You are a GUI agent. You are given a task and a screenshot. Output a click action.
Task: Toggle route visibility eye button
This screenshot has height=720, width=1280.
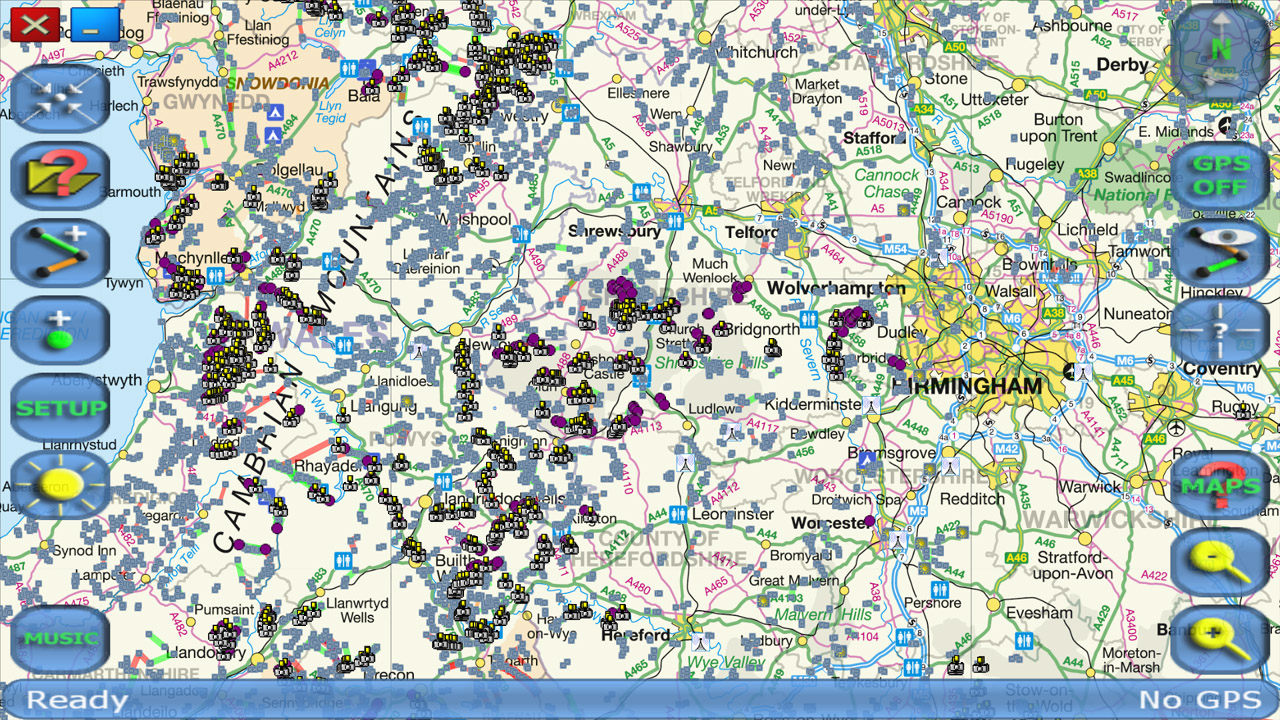point(1220,253)
